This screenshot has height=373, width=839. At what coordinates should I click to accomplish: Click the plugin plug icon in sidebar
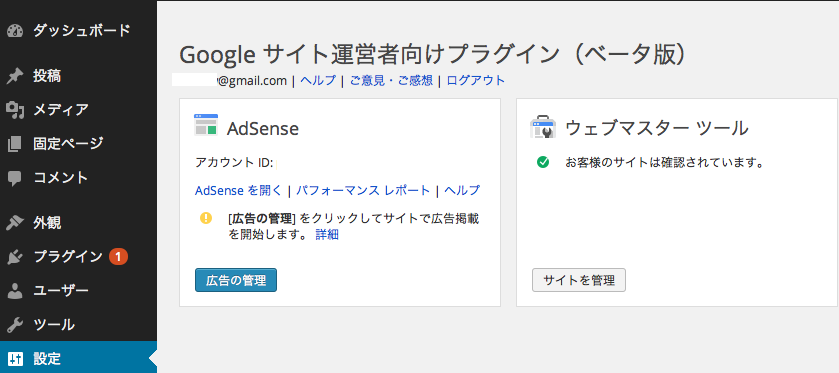[15, 257]
